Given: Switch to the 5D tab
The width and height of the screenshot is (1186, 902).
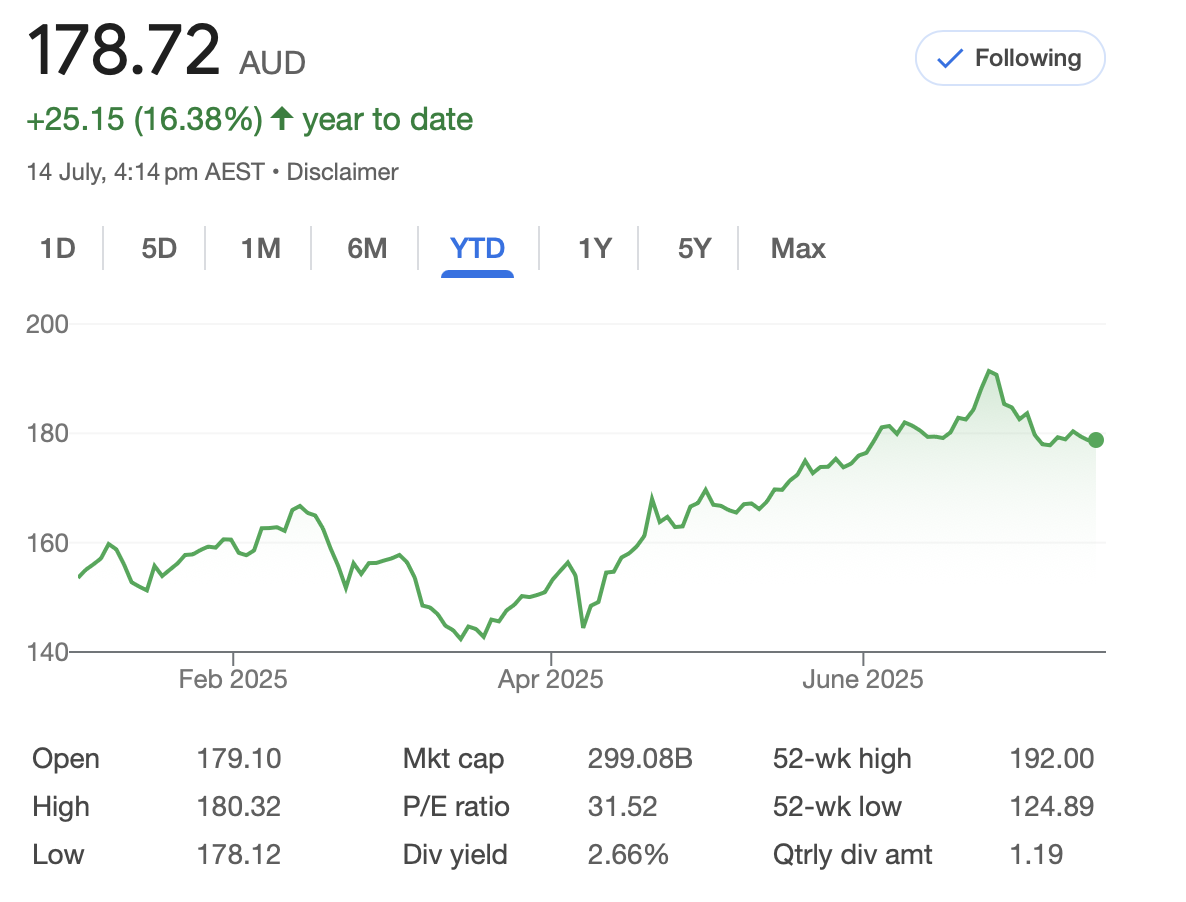Looking at the screenshot, I should 159,248.
